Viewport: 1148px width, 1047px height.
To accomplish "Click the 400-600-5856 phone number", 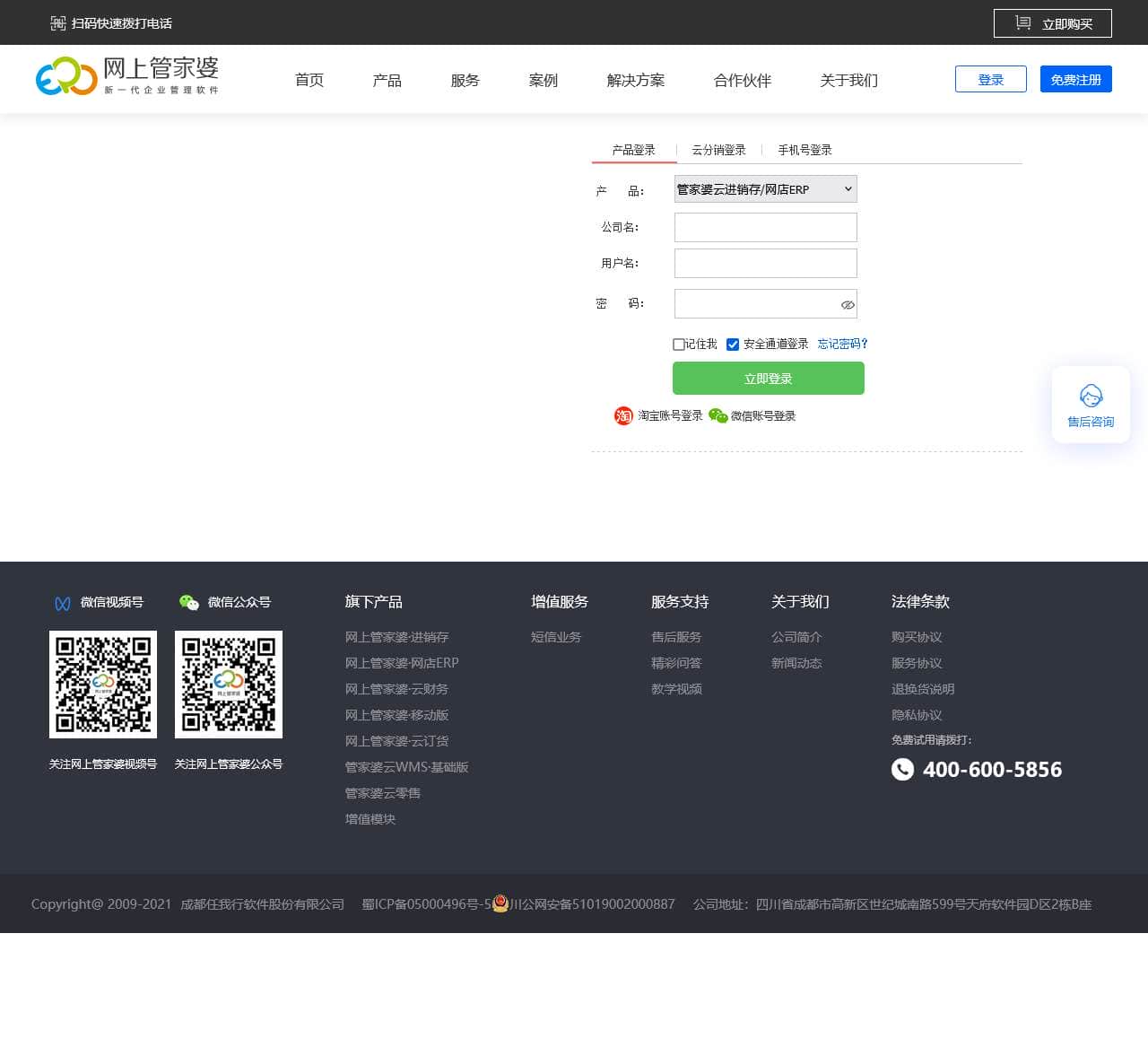I will click(x=992, y=769).
